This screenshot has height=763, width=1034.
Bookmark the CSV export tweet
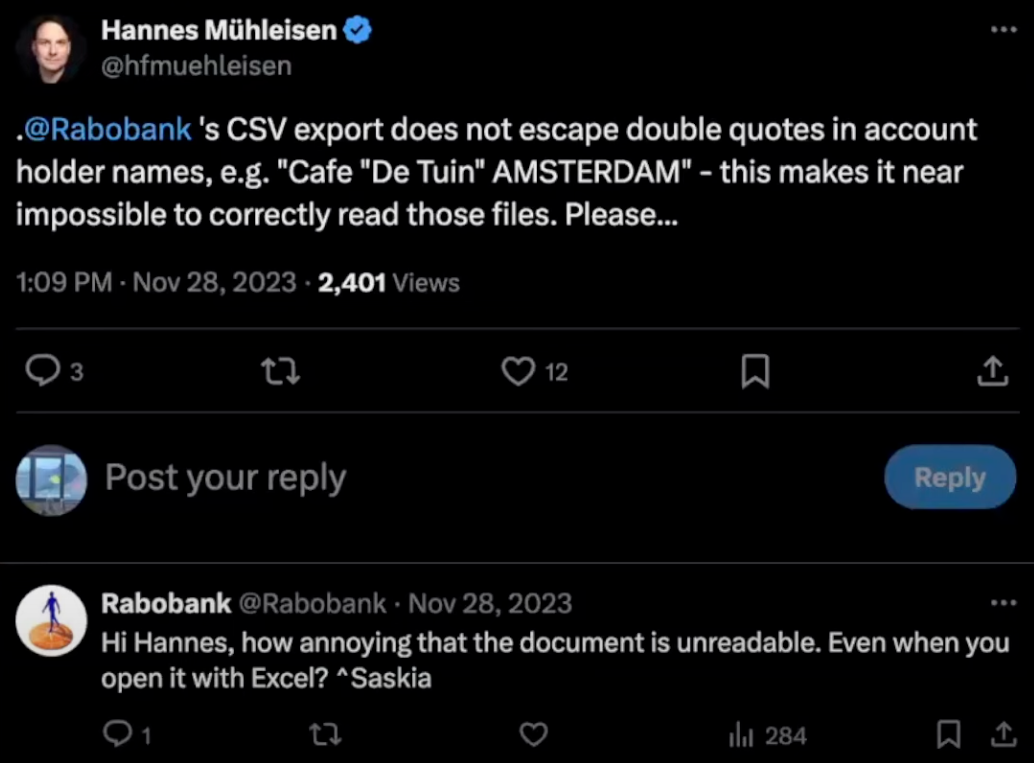pos(755,371)
